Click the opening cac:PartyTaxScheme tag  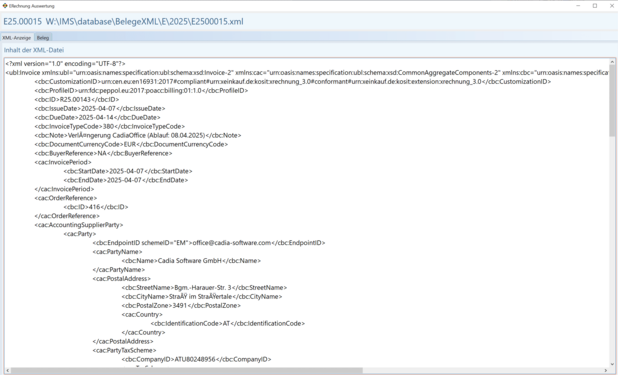[125, 350]
